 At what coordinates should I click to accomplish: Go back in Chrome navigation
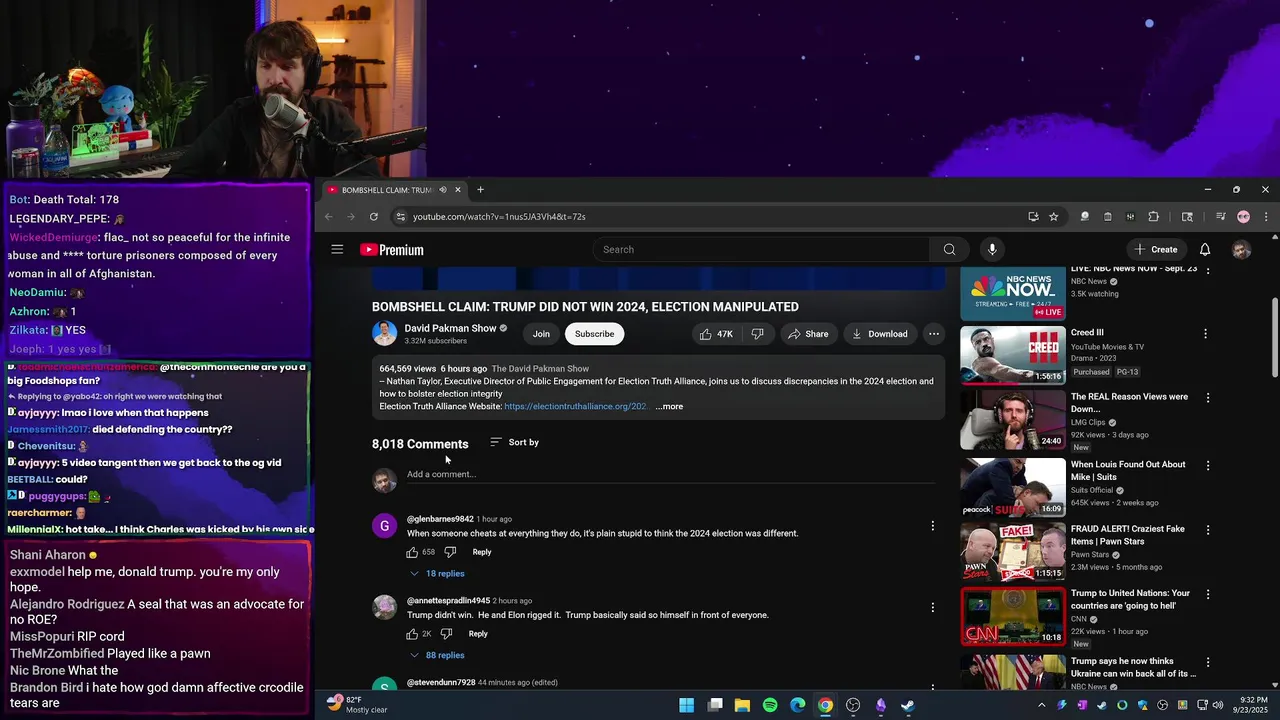(328, 216)
